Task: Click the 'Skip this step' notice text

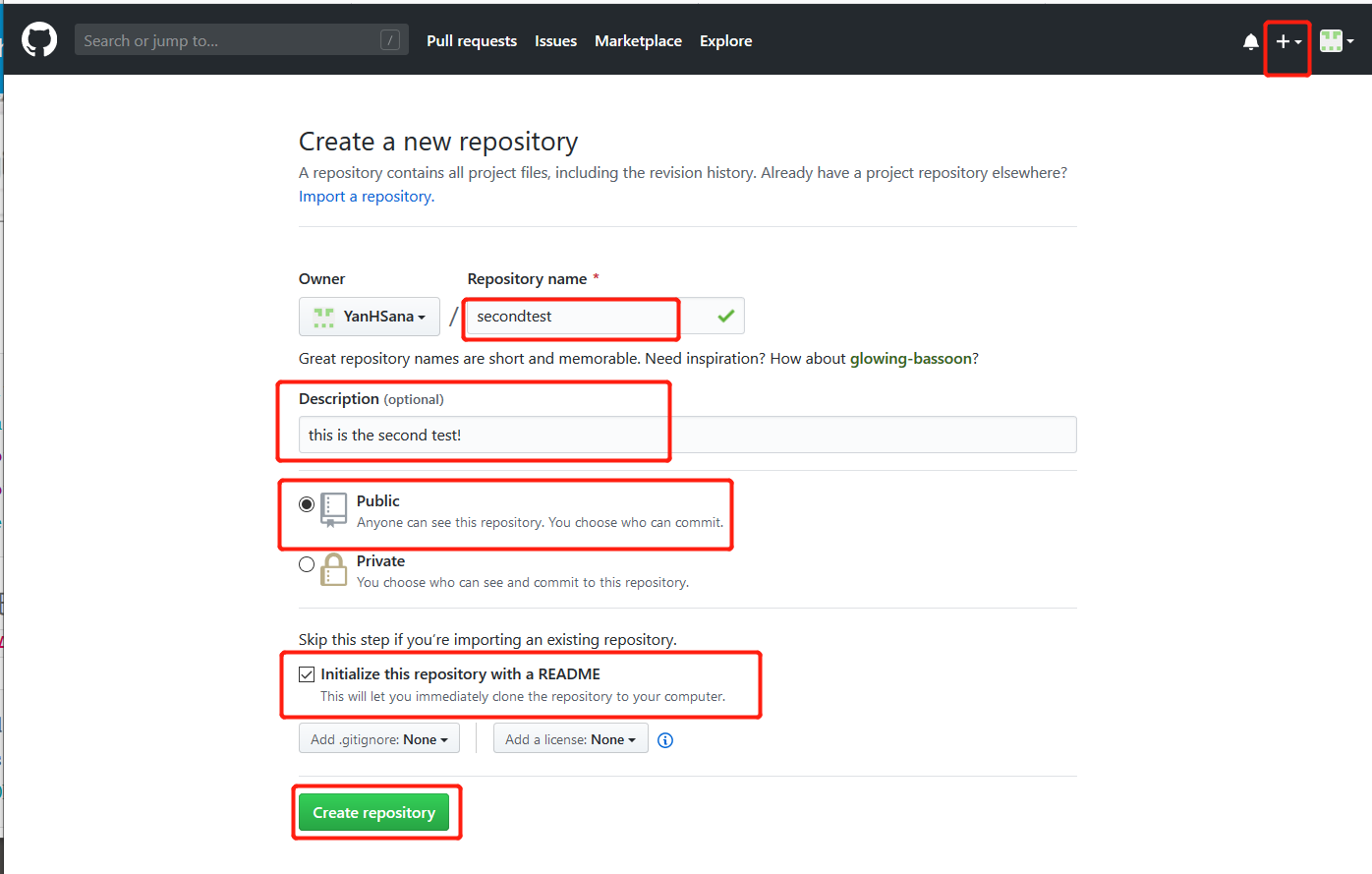Action: (487, 640)
